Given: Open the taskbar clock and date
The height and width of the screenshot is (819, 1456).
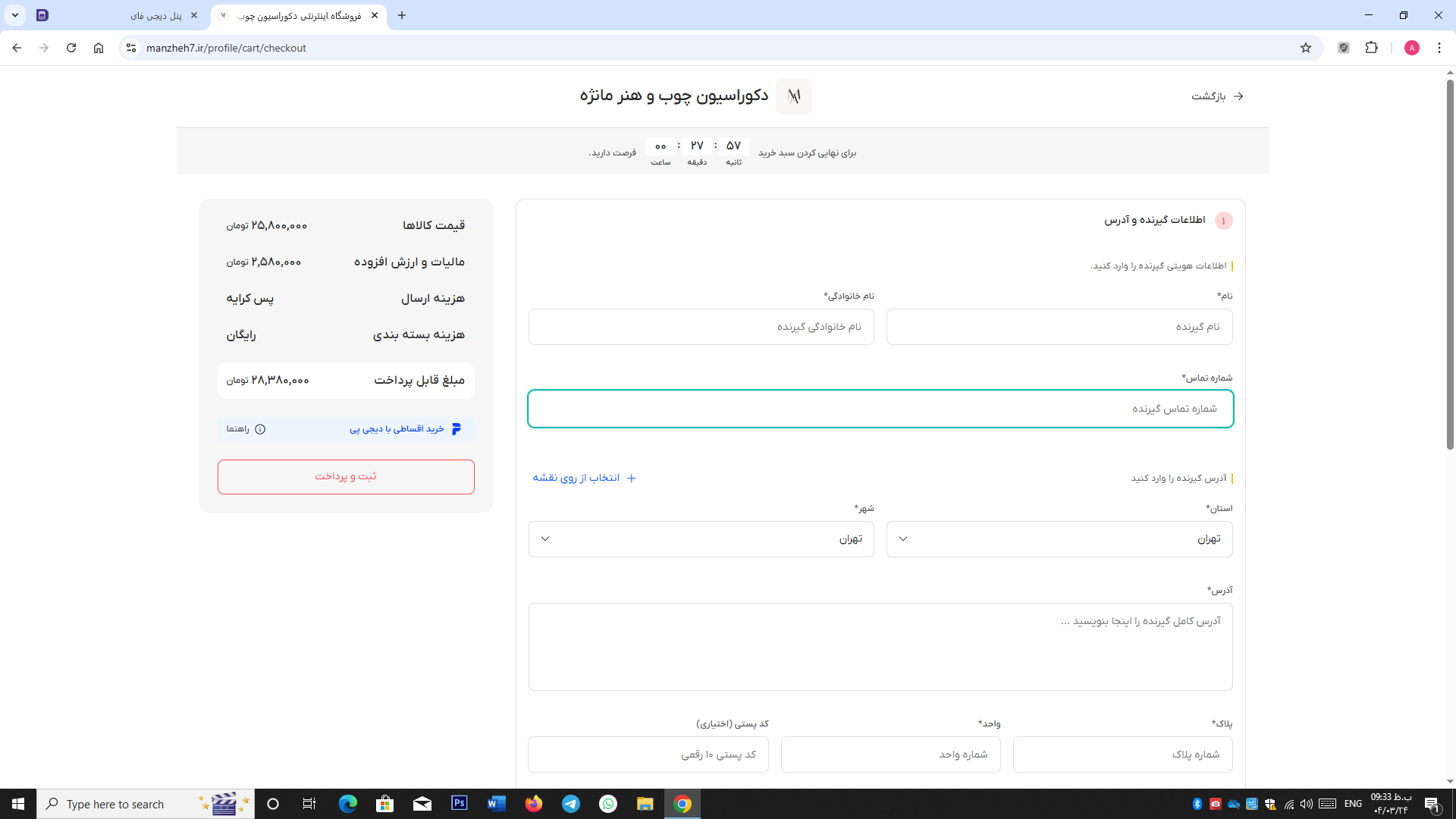Looking at the screenshot, I should [1391, 804].
